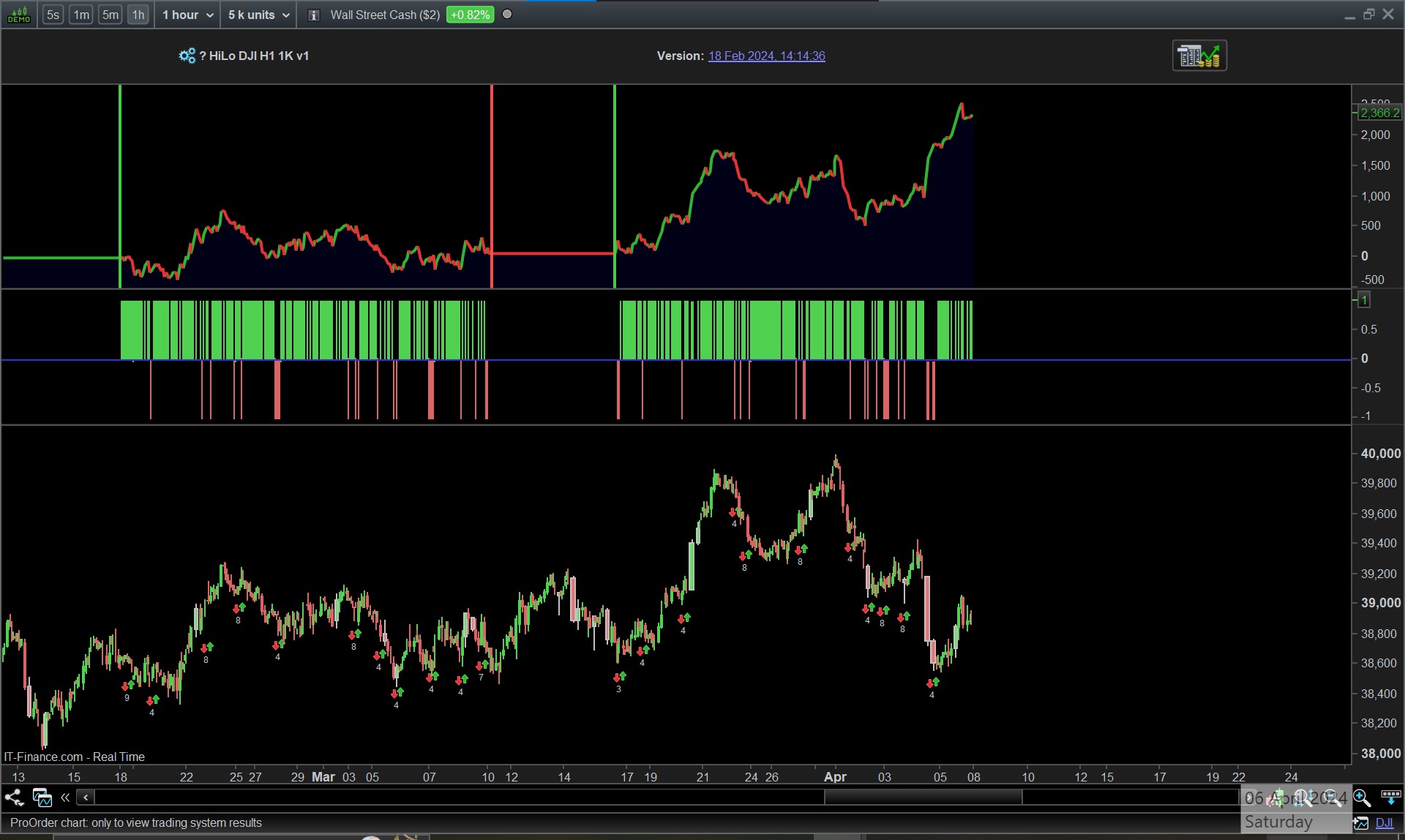Click the duplicate chart windows icon
This screenshot has height=840, width=1405.
pos(42,798)
